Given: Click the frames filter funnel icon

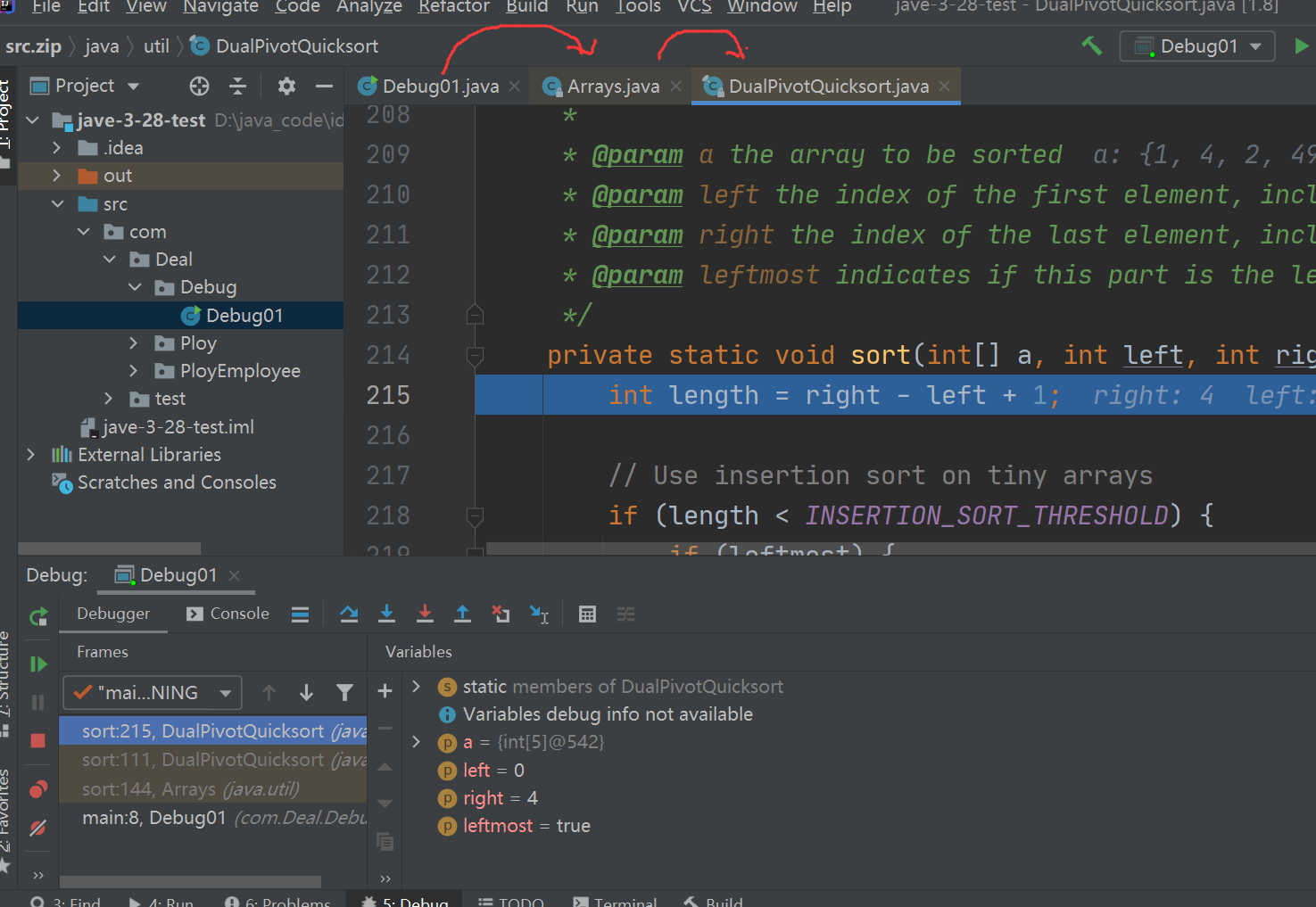Looking at the screenshot, I should [344, 692].
